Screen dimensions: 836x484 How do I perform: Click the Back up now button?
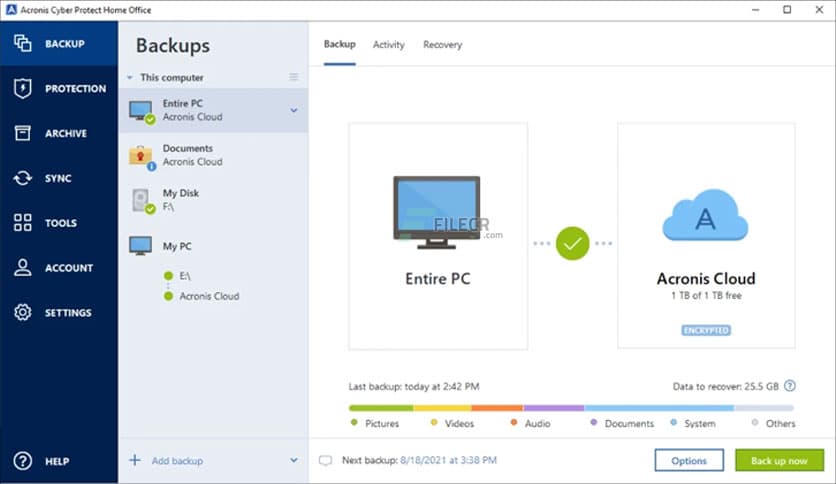pyautogui.click(x=779, y=461)
